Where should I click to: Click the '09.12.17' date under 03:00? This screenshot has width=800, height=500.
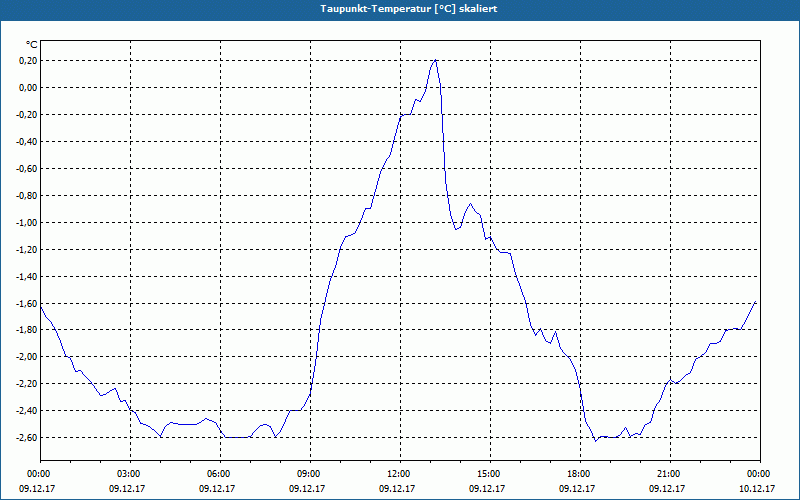pos(127,488)
